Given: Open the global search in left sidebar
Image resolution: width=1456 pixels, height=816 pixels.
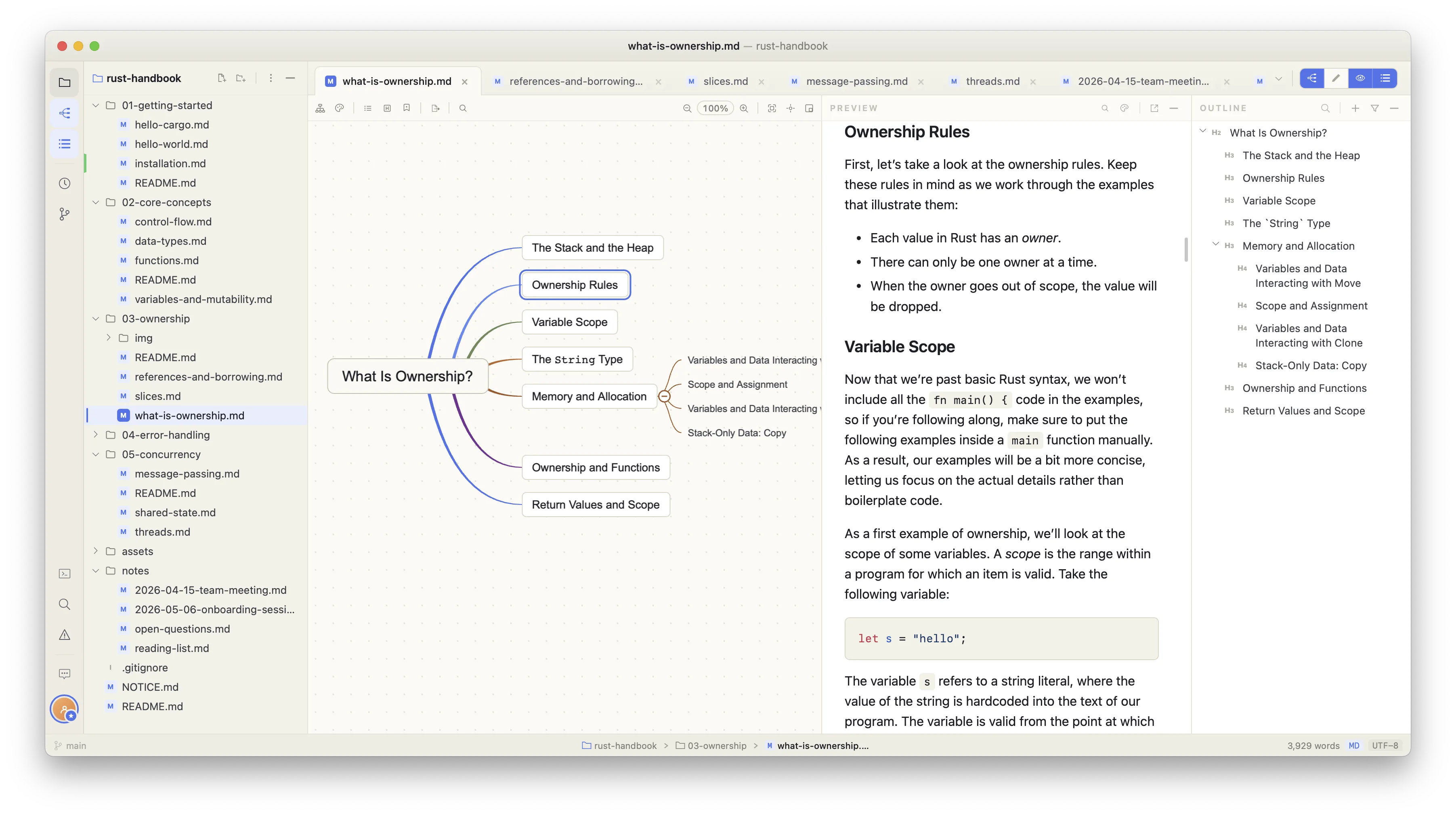Looking at the screenshot, I should point(65,604).
